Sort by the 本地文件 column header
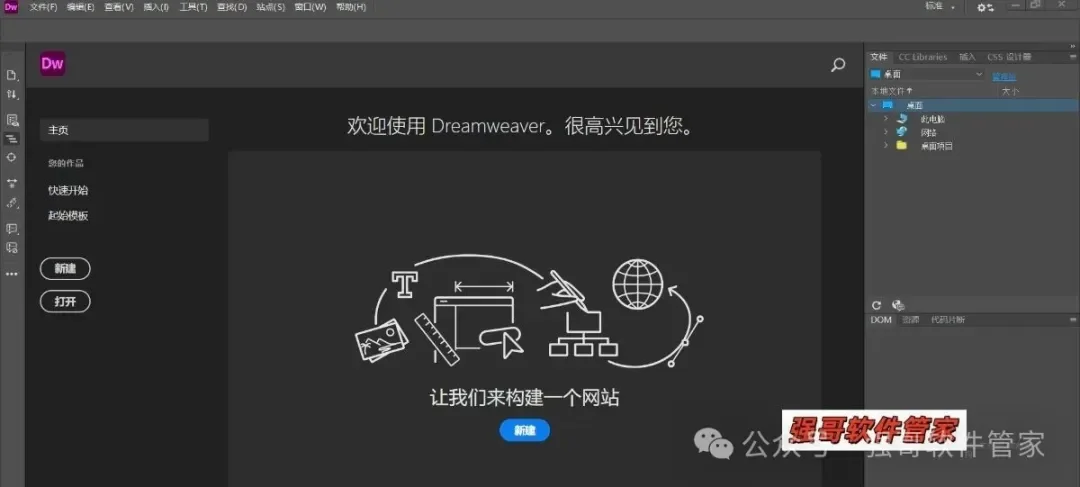The height and width of the screenshot is (487, 1080). pos(891,91)
